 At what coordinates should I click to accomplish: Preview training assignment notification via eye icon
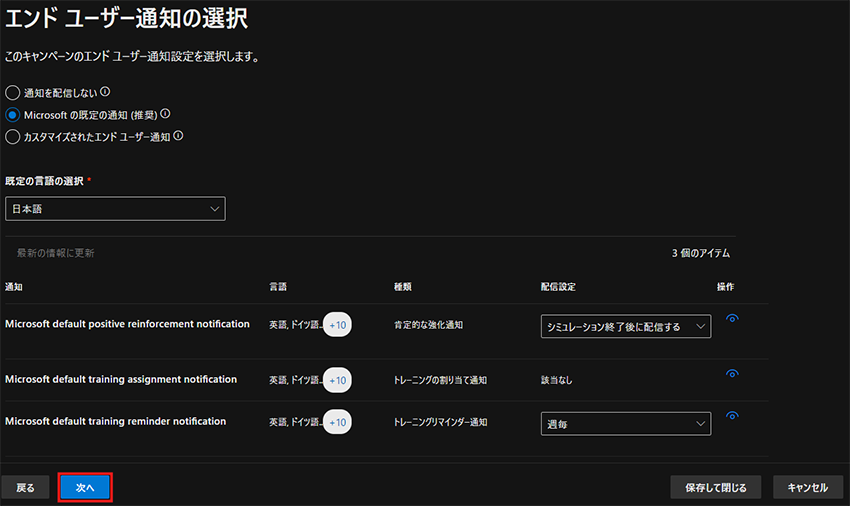(x=732, y=374)
